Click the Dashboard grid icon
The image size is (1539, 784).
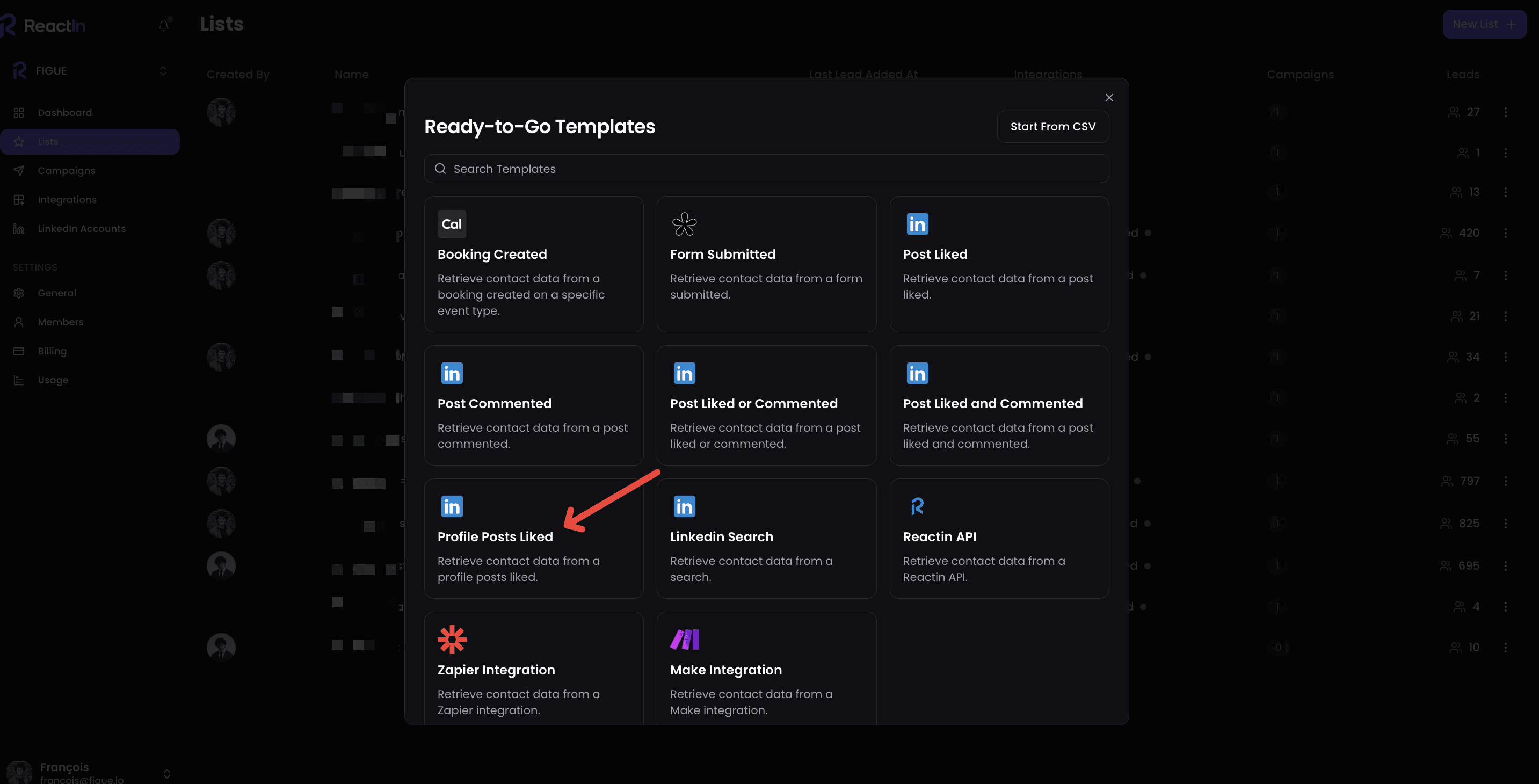(18, 113)
